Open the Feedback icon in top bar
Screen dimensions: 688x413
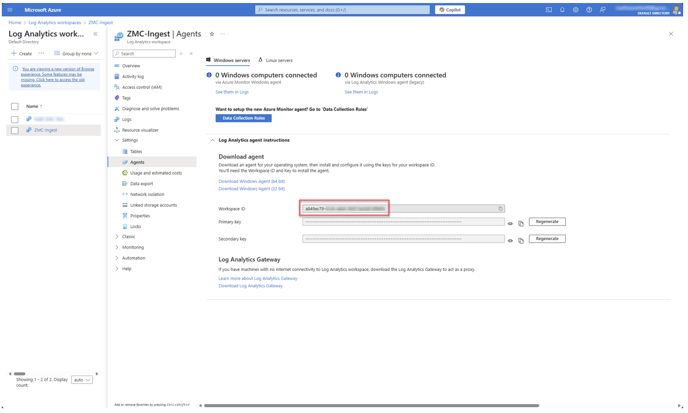tap(602, 10)
